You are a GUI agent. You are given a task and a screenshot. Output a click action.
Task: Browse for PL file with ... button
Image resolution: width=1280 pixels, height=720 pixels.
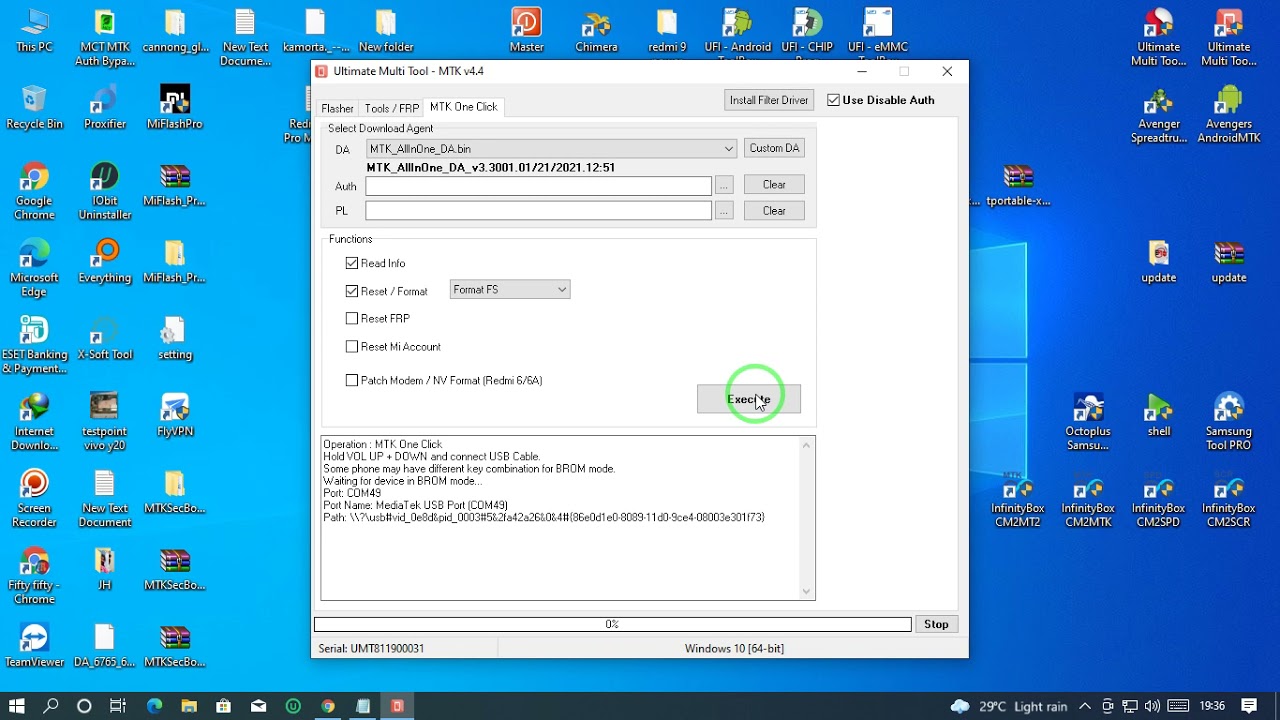724,211
